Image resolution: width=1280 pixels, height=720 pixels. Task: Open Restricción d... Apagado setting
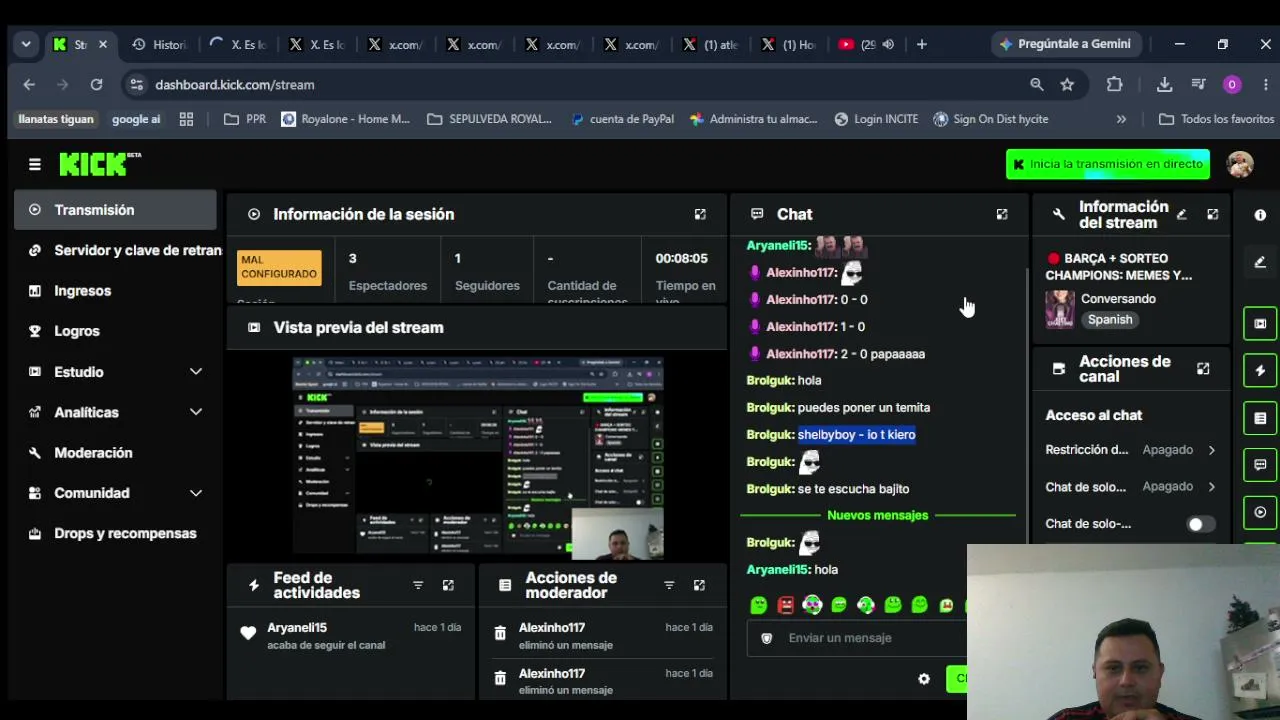tap(1131, 450)
